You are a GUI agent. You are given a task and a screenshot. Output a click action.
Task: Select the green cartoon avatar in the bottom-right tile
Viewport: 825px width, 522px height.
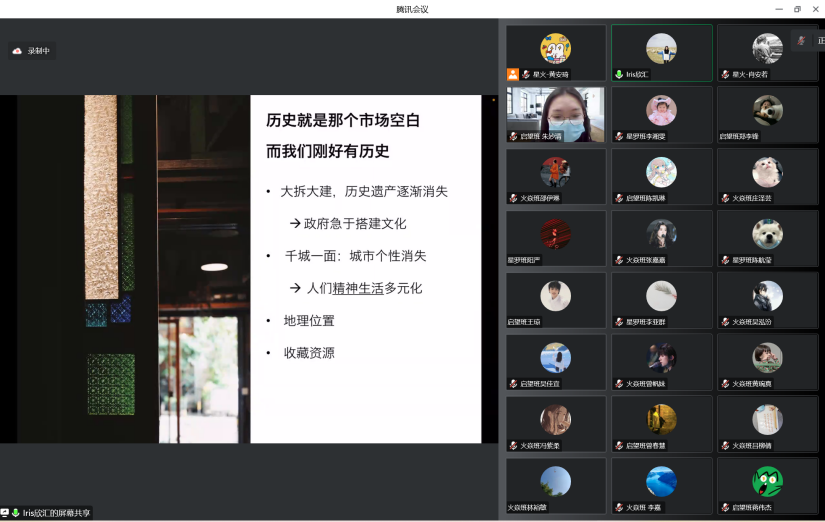(767, 481)
